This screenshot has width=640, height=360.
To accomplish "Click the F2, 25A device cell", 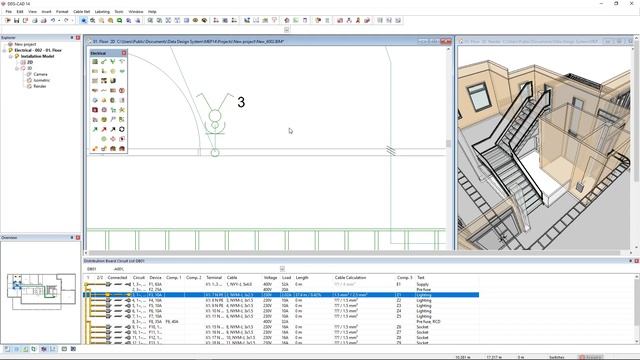I will pos(156,289).
